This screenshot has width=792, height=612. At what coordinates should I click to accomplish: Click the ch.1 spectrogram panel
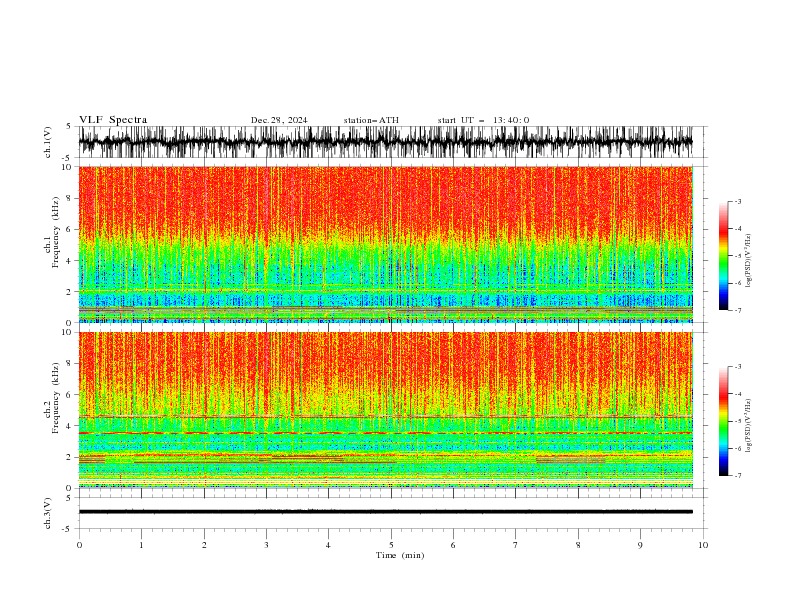pos(385,244)
